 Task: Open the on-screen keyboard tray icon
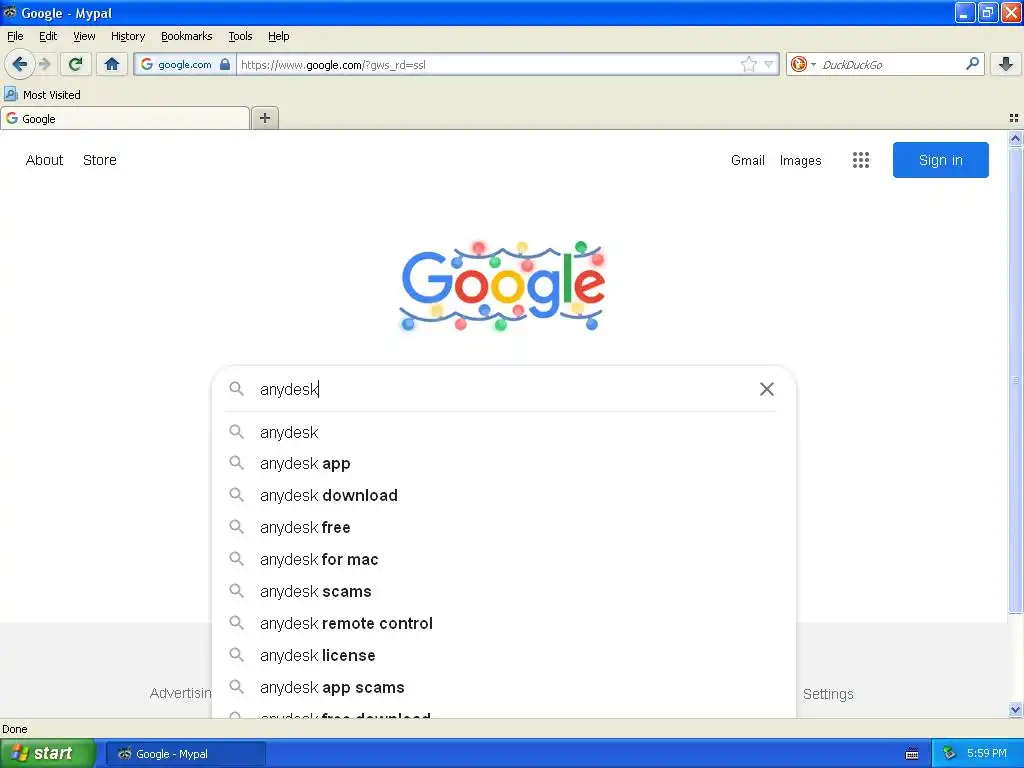click(912, 754)
